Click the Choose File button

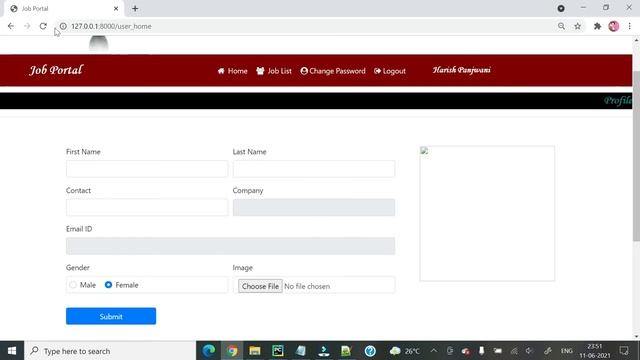pyautogui.click(x=260, y=286)
